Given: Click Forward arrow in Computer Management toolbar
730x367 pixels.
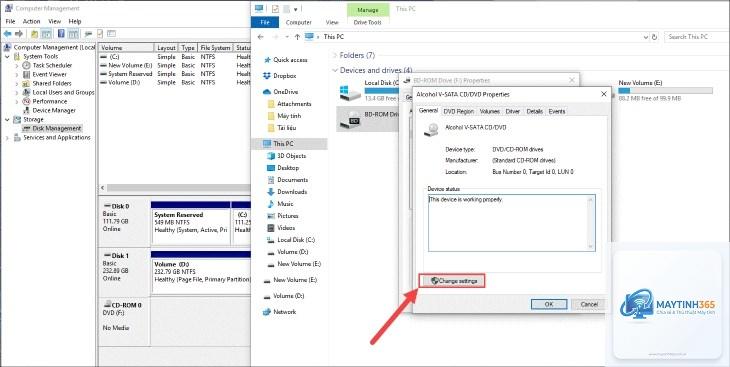Looking at the screenshot, I should (x=19, y=34).
